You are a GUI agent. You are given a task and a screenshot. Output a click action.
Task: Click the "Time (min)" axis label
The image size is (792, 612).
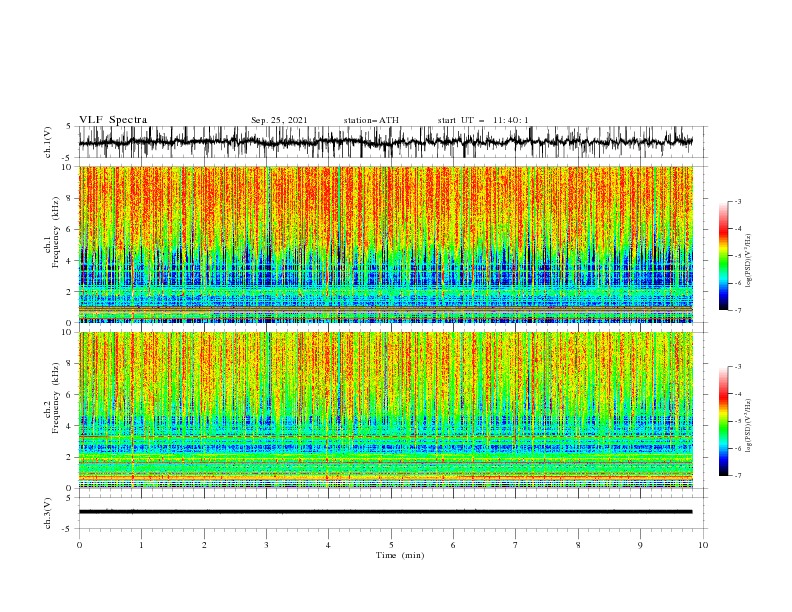[x=400, y=555]
